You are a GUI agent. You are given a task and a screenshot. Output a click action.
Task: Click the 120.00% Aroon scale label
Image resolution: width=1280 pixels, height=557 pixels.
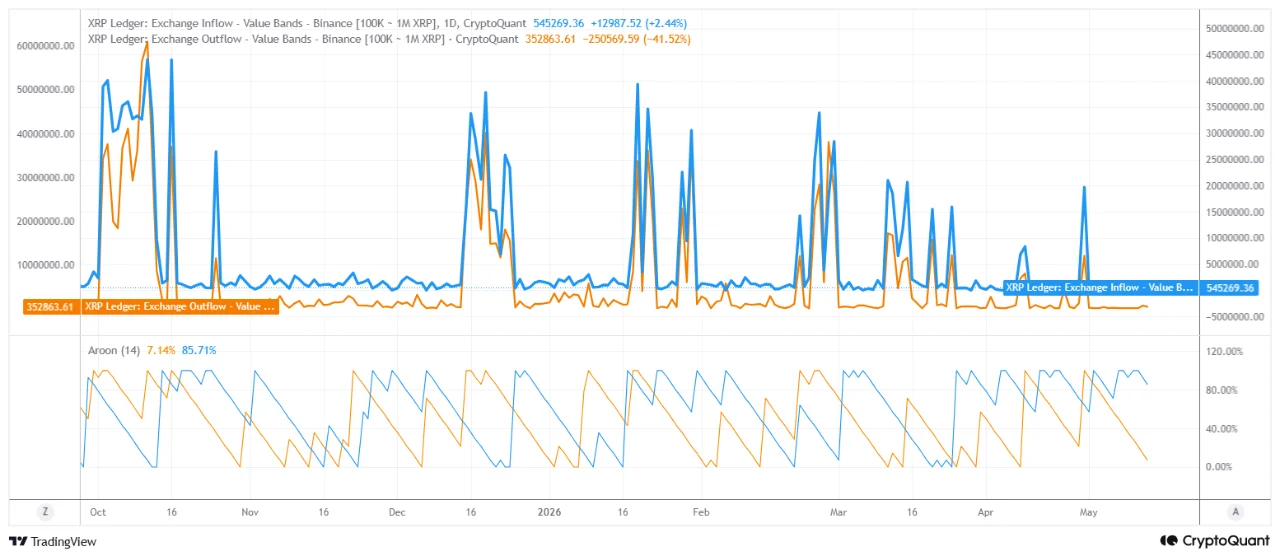click(x=1225, y=352)
